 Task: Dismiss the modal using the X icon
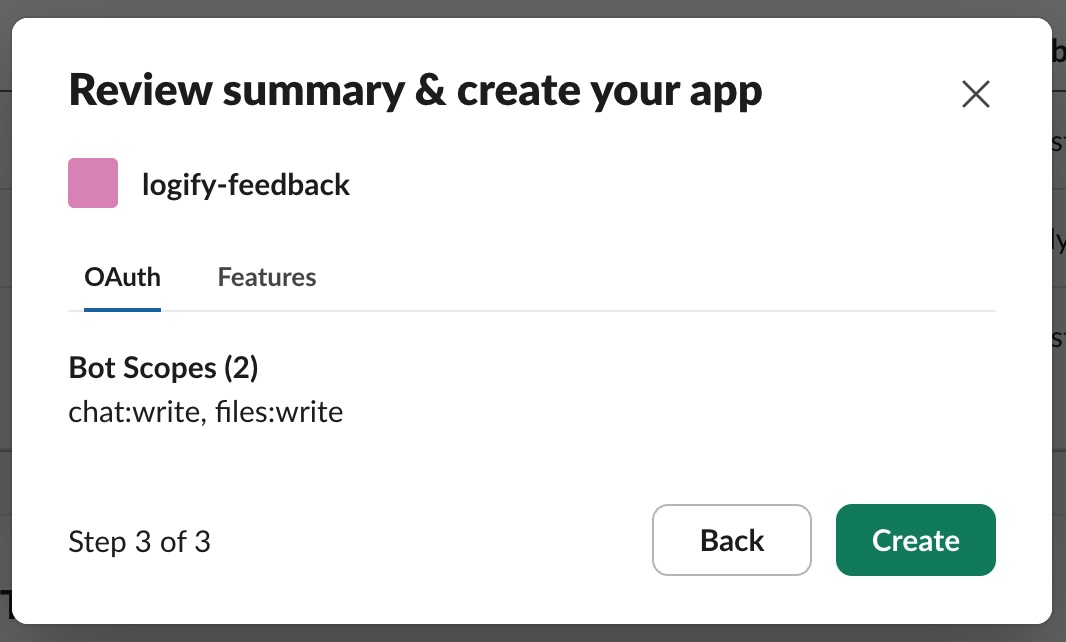[975, 94]
